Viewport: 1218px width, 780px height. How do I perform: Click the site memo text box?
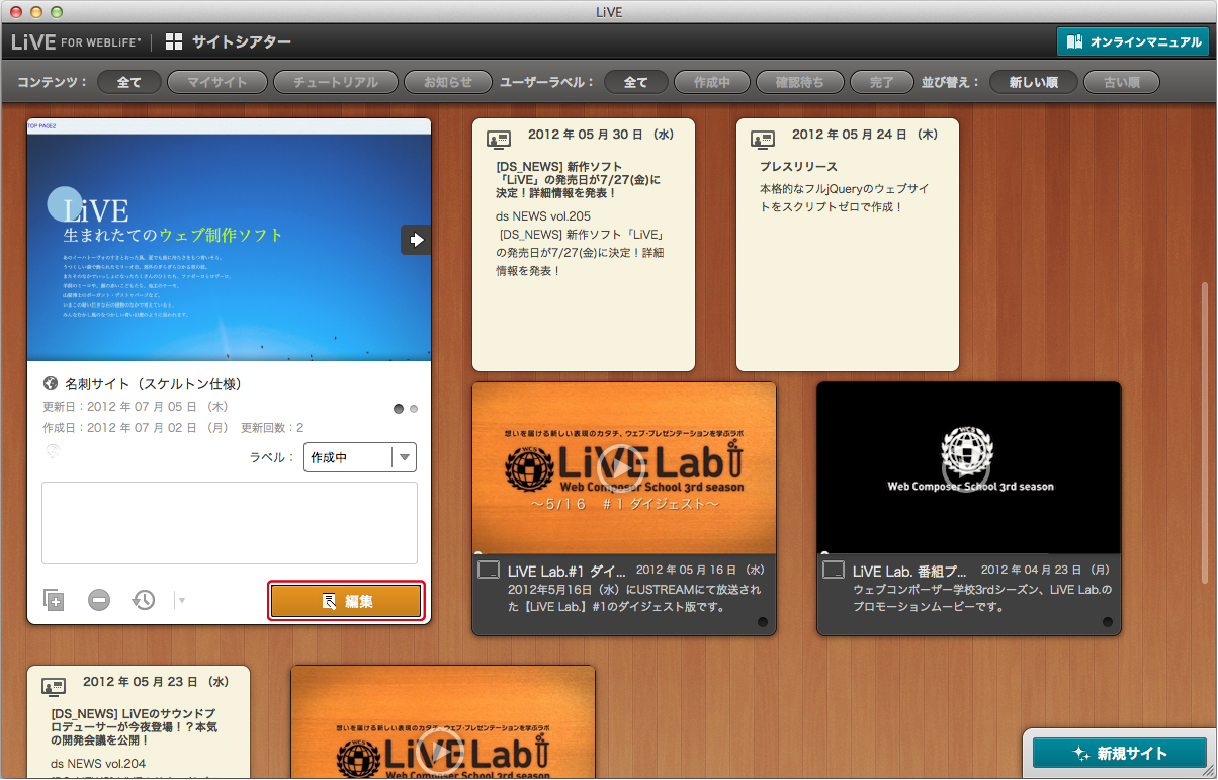click(x=229, y=523)
